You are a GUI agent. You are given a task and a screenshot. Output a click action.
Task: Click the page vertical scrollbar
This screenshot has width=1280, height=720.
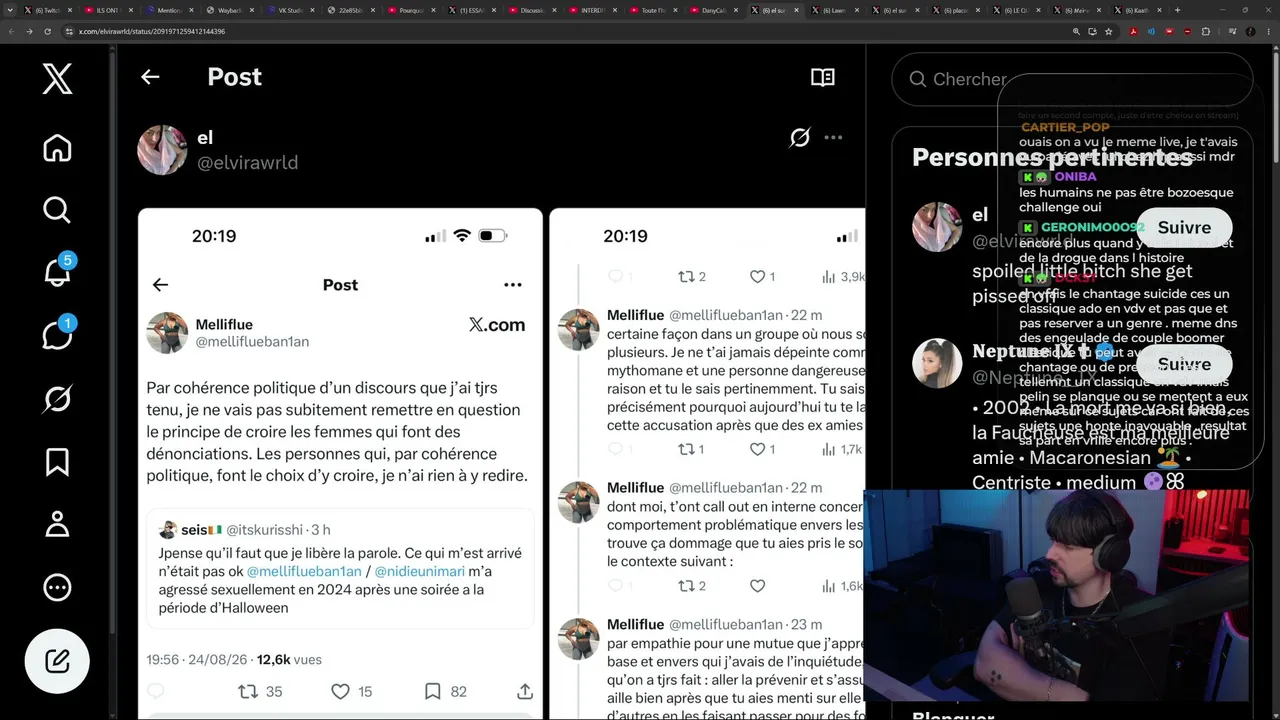coord(1275,107)
